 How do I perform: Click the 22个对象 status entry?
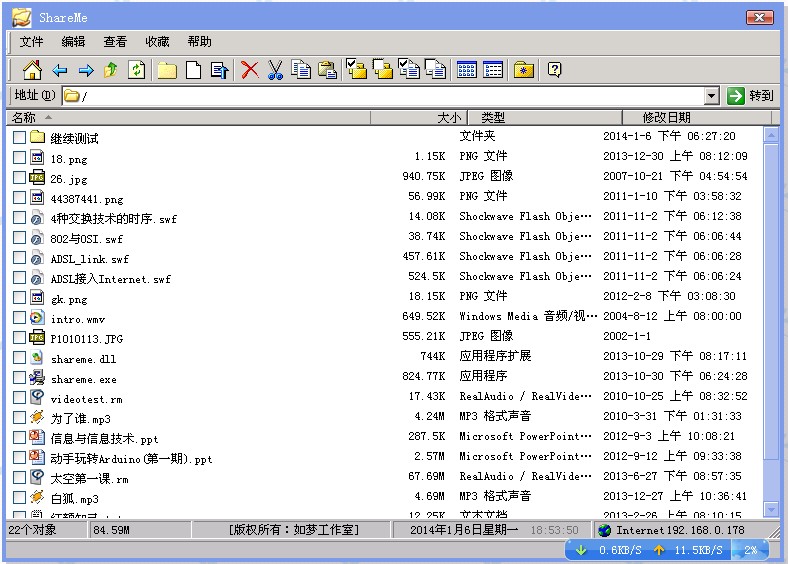32,530
